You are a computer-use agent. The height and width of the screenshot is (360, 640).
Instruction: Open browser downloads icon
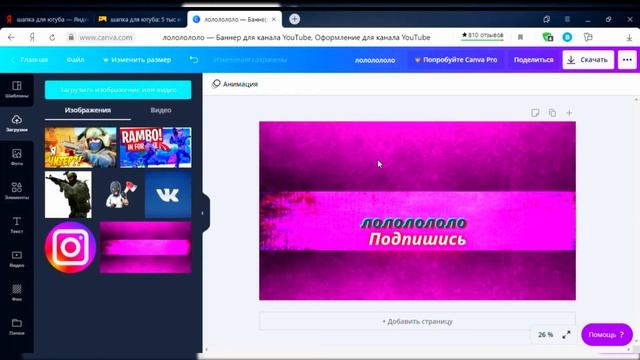pyautogui.click(x=629, y=37)
